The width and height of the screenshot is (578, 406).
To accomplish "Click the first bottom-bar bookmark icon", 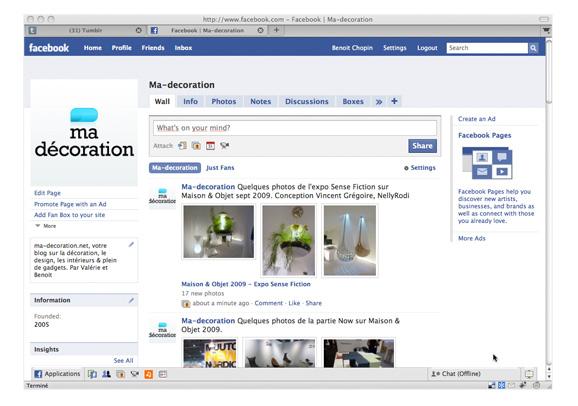I will [x=92, y=374].
